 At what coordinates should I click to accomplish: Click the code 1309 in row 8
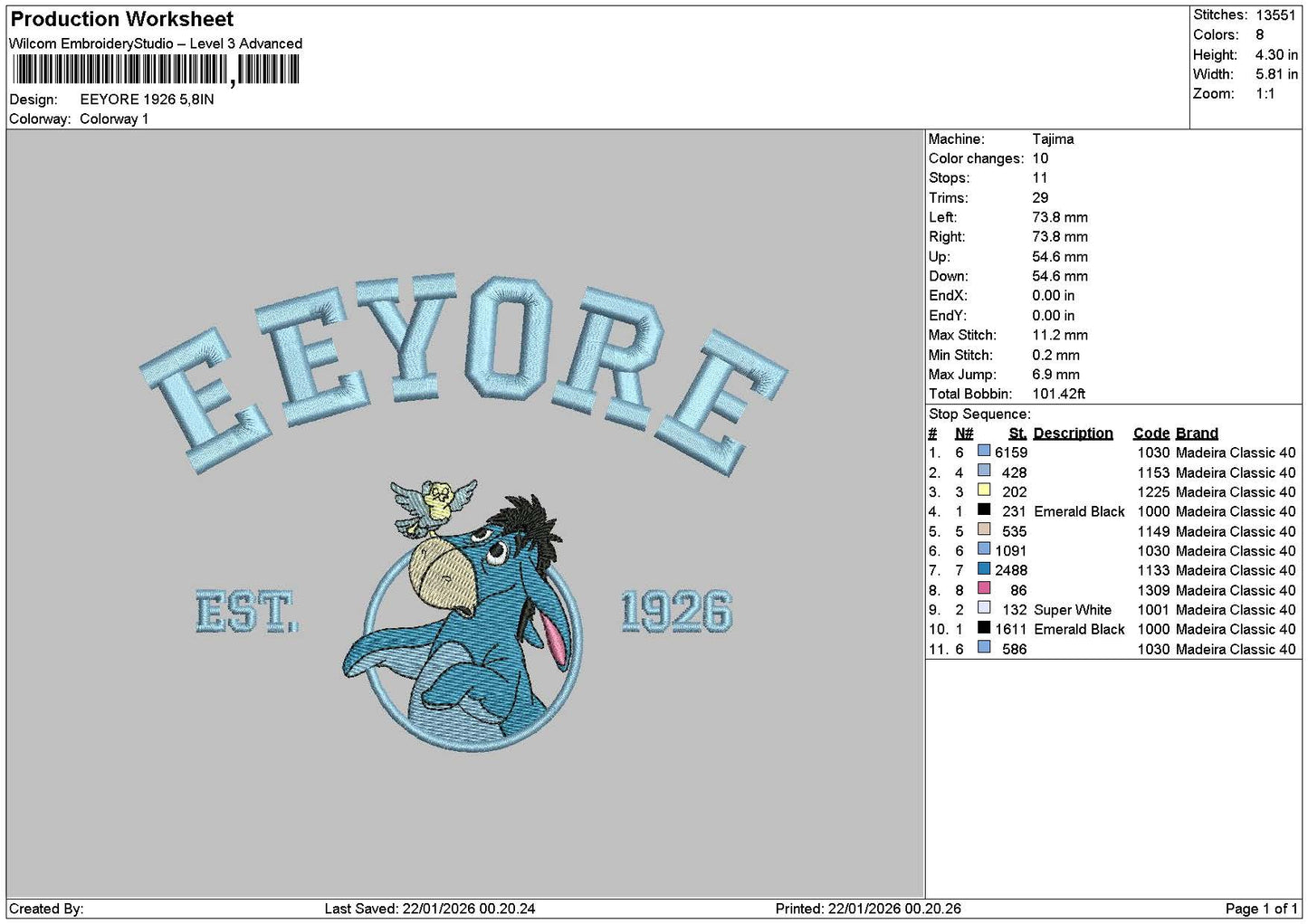[x=1154, y=590]
